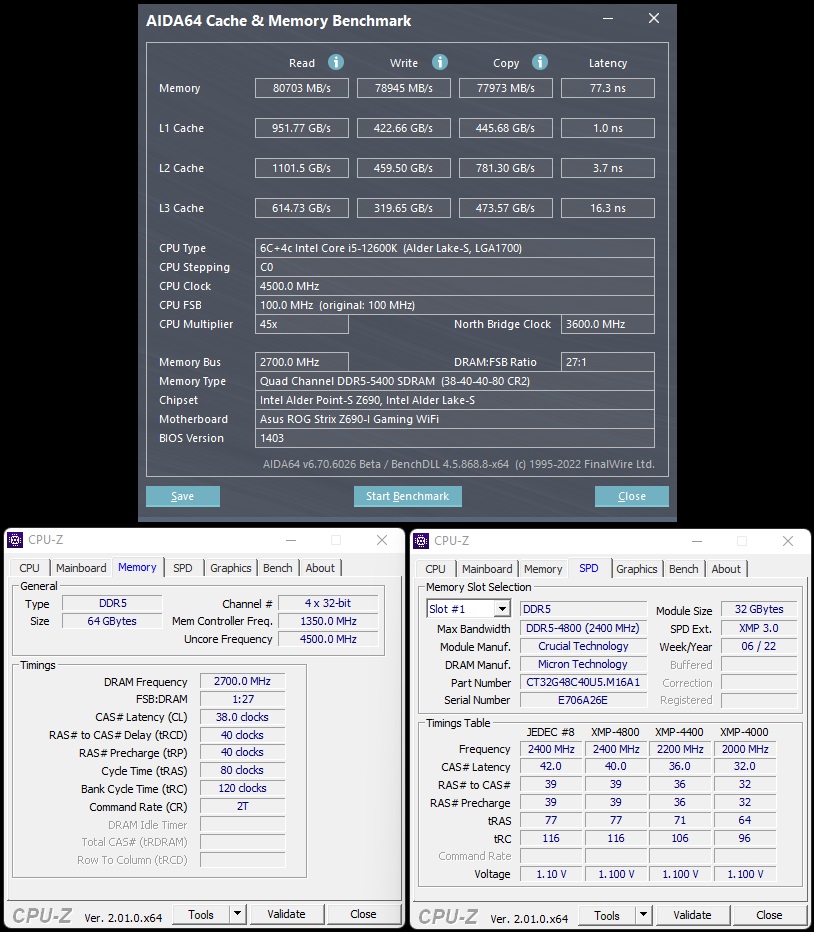This screenshot has width=814, height=932.
Task: Click Command Rate value 2T
Action: (242, 806)
